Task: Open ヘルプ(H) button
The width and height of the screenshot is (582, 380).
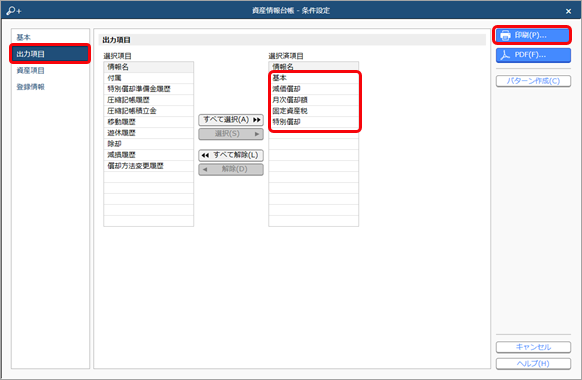Action: [533, 364]
